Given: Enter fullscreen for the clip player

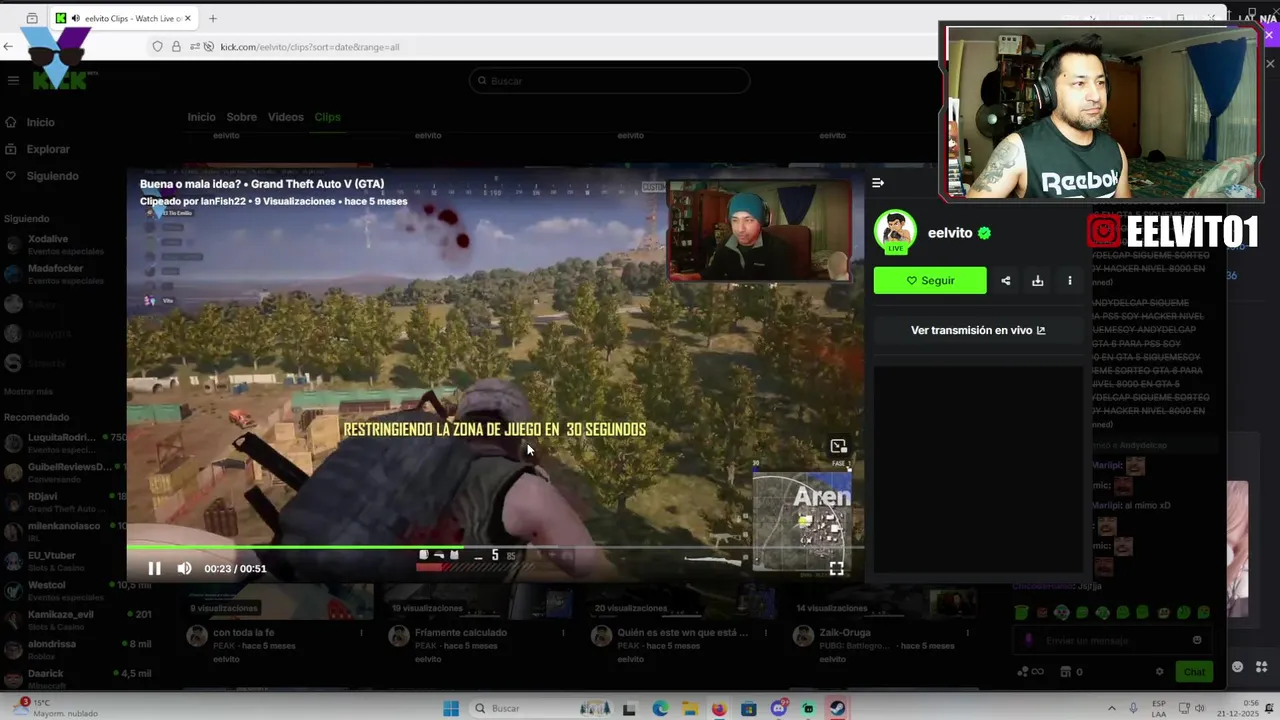Looking at the screenshot, I should click(x=836, y=568).
